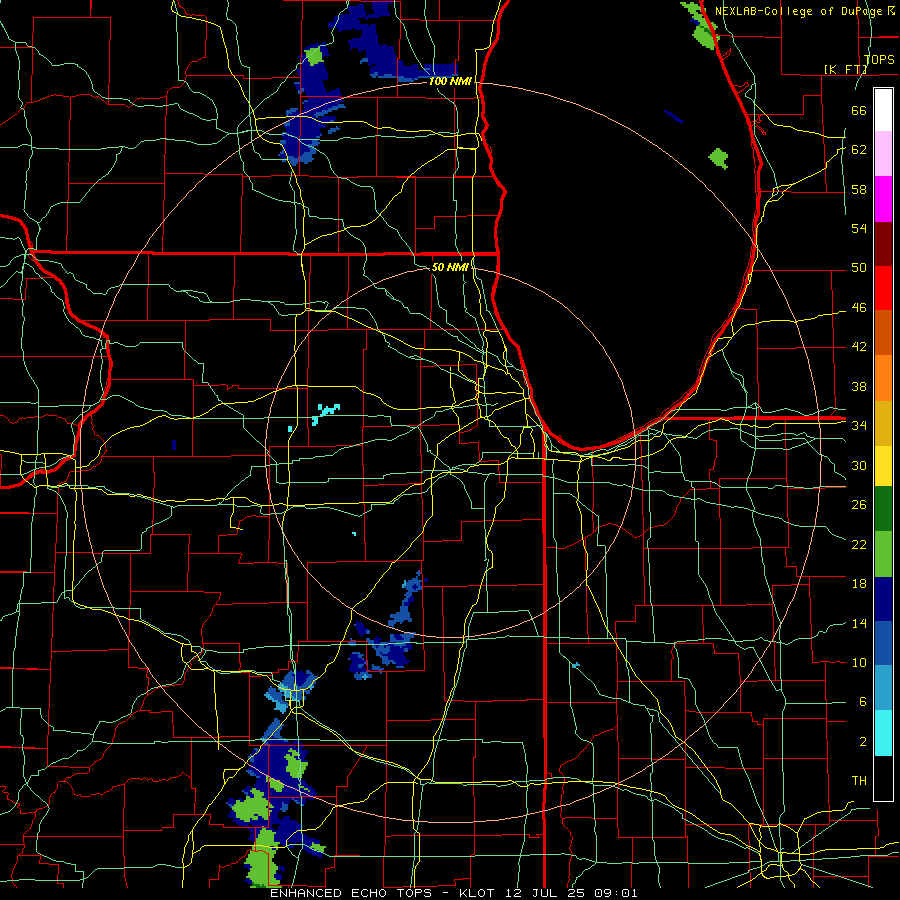
Task: Click the navy blue legend swatch
Action: click(883, 599)
